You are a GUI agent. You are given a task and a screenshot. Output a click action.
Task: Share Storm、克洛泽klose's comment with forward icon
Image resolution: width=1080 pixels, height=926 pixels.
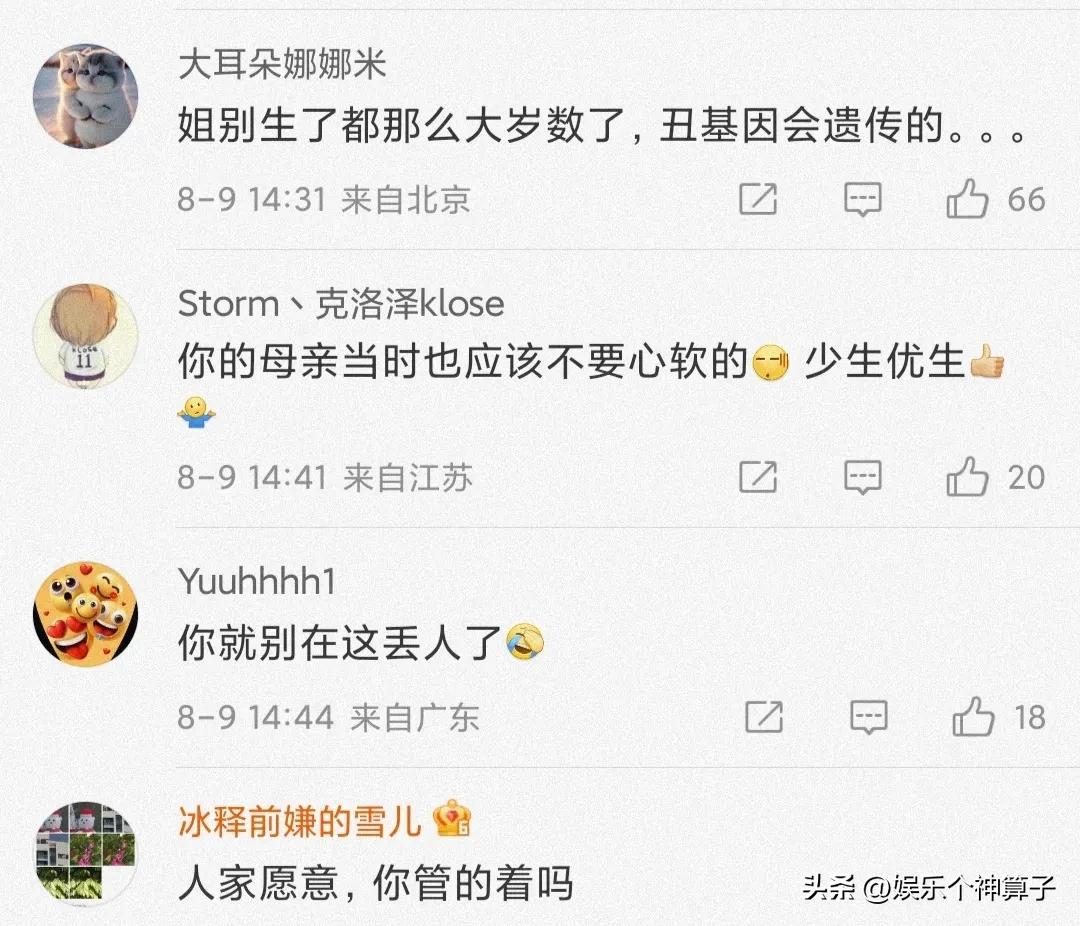click(x=758, y=477)
